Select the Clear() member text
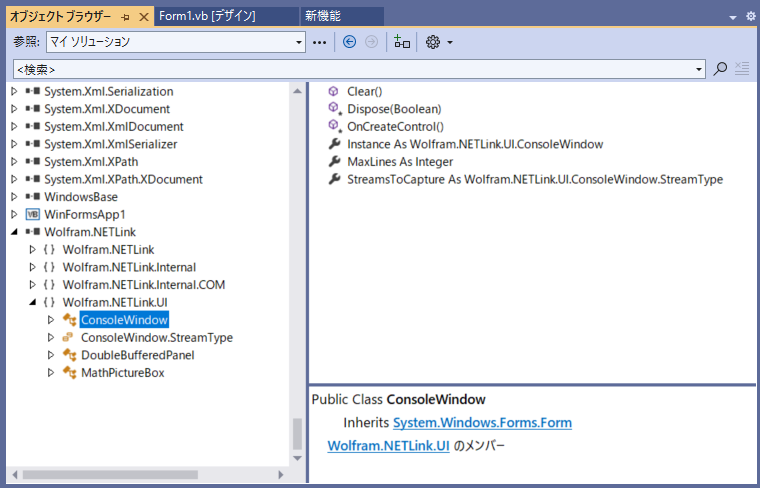The height and width of the screenshot is (488, 760). click(364, 91)
